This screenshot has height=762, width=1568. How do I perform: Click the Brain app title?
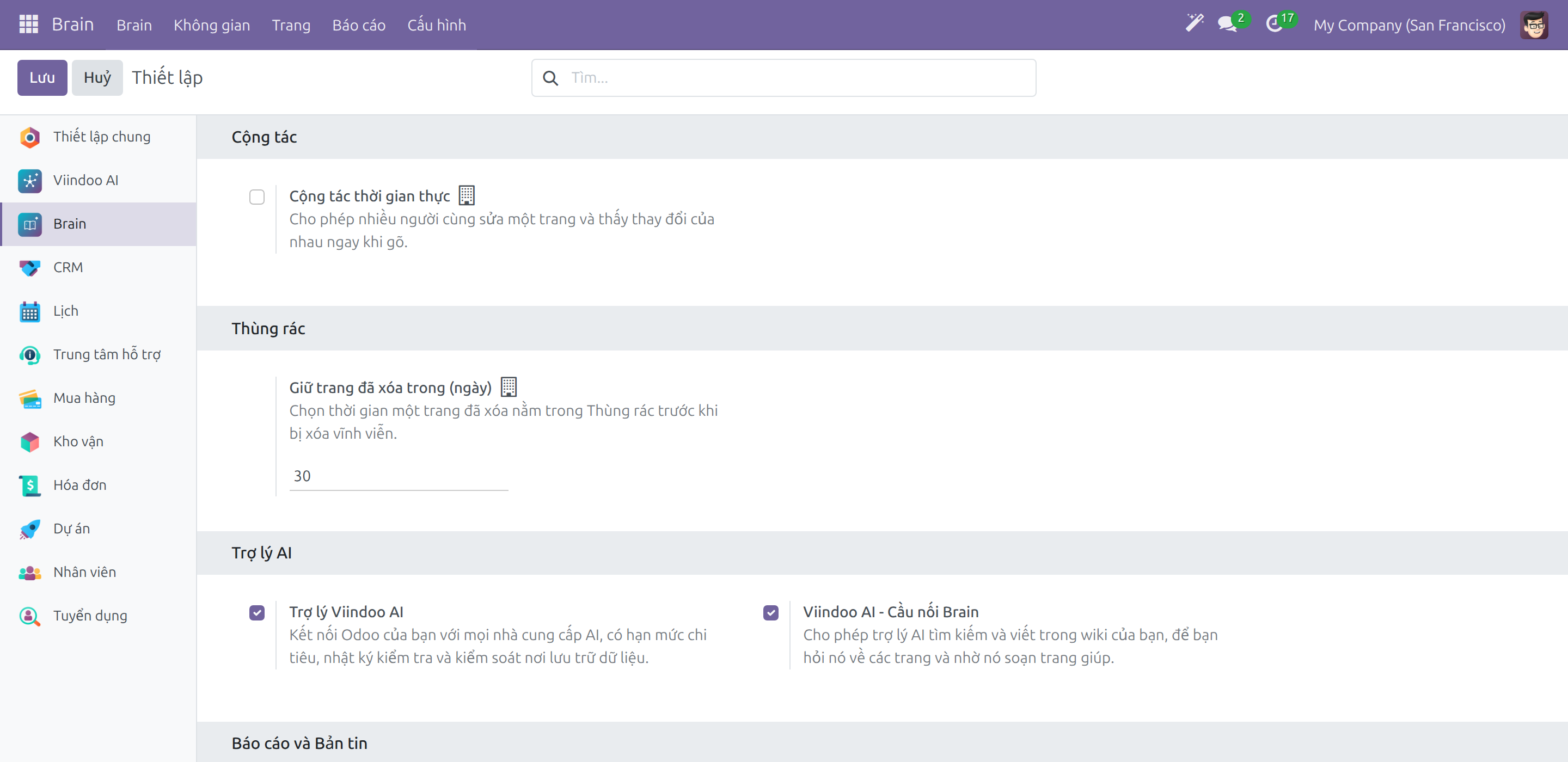click(x=72, y=24)
